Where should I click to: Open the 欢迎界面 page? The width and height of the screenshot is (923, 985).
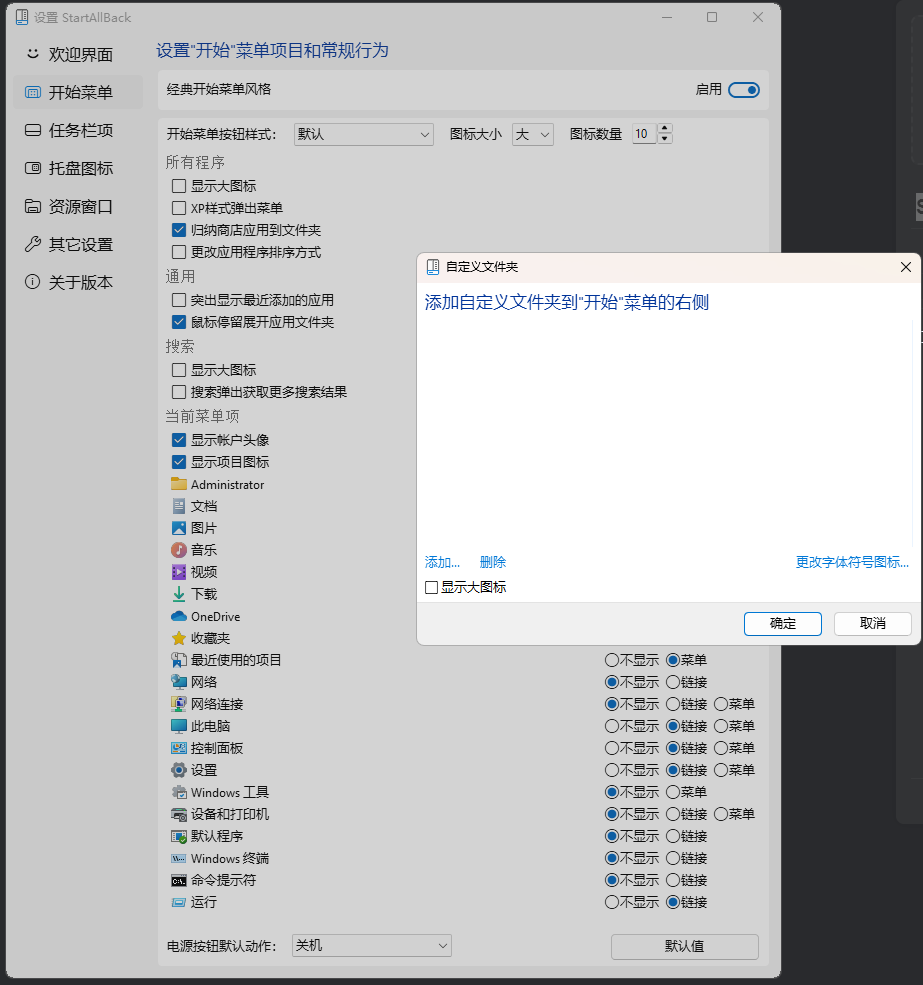click(x=79, y=55)
